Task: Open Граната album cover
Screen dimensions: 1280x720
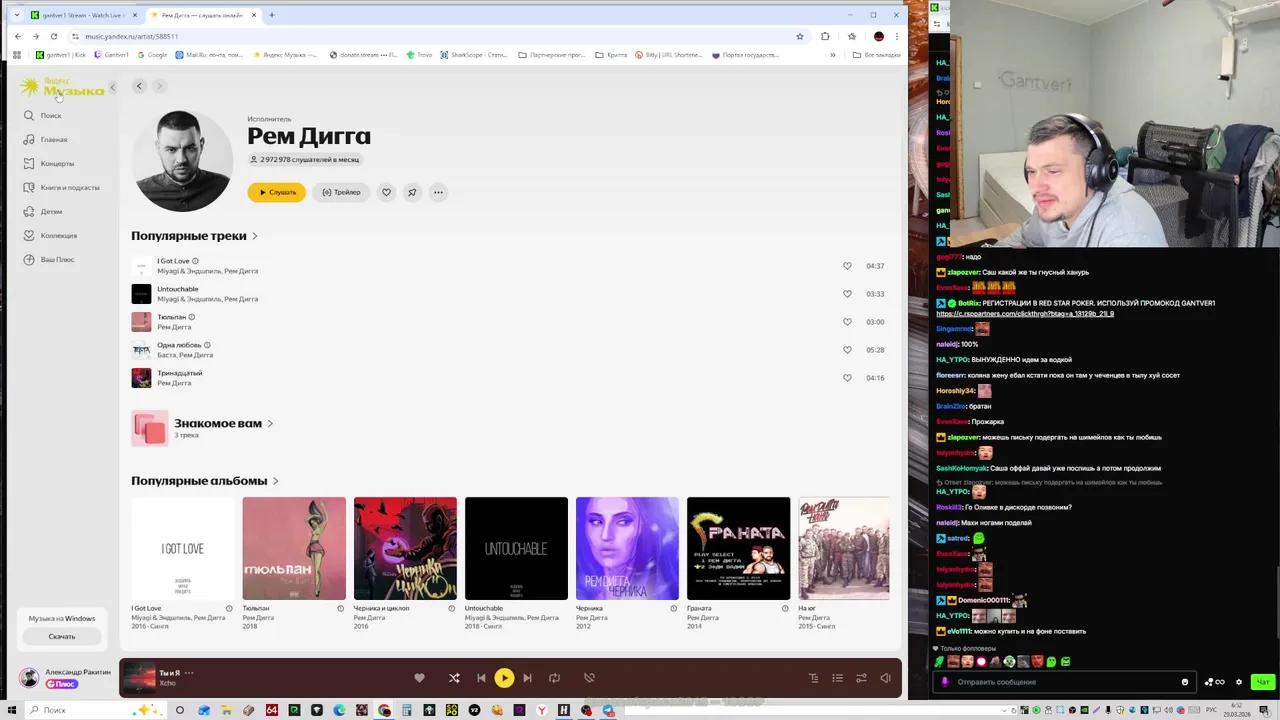Action: pos(738,548)
